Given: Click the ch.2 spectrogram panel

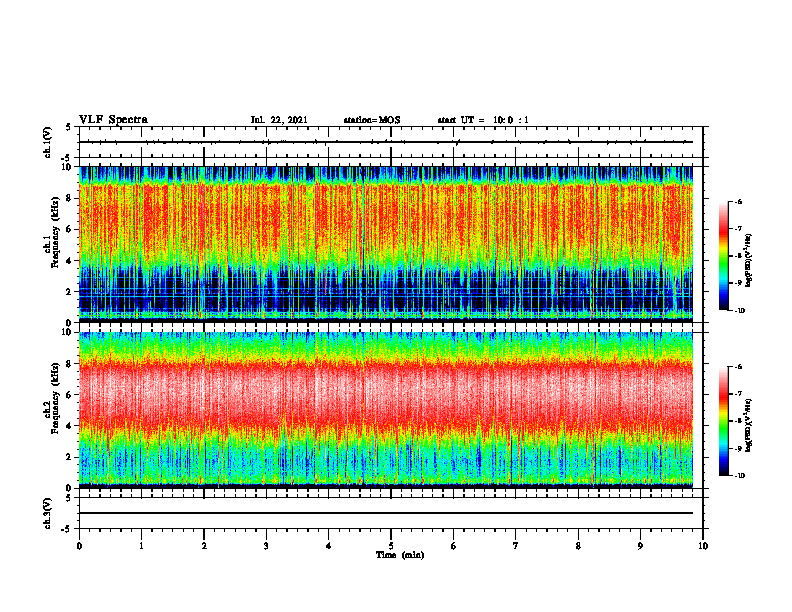Looking at the screenshot, I should (386, 410).
